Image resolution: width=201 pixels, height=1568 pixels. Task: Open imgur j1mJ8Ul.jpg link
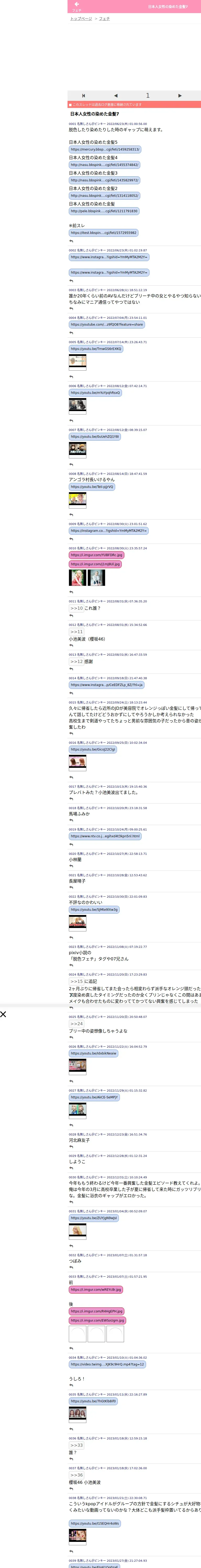95,564
